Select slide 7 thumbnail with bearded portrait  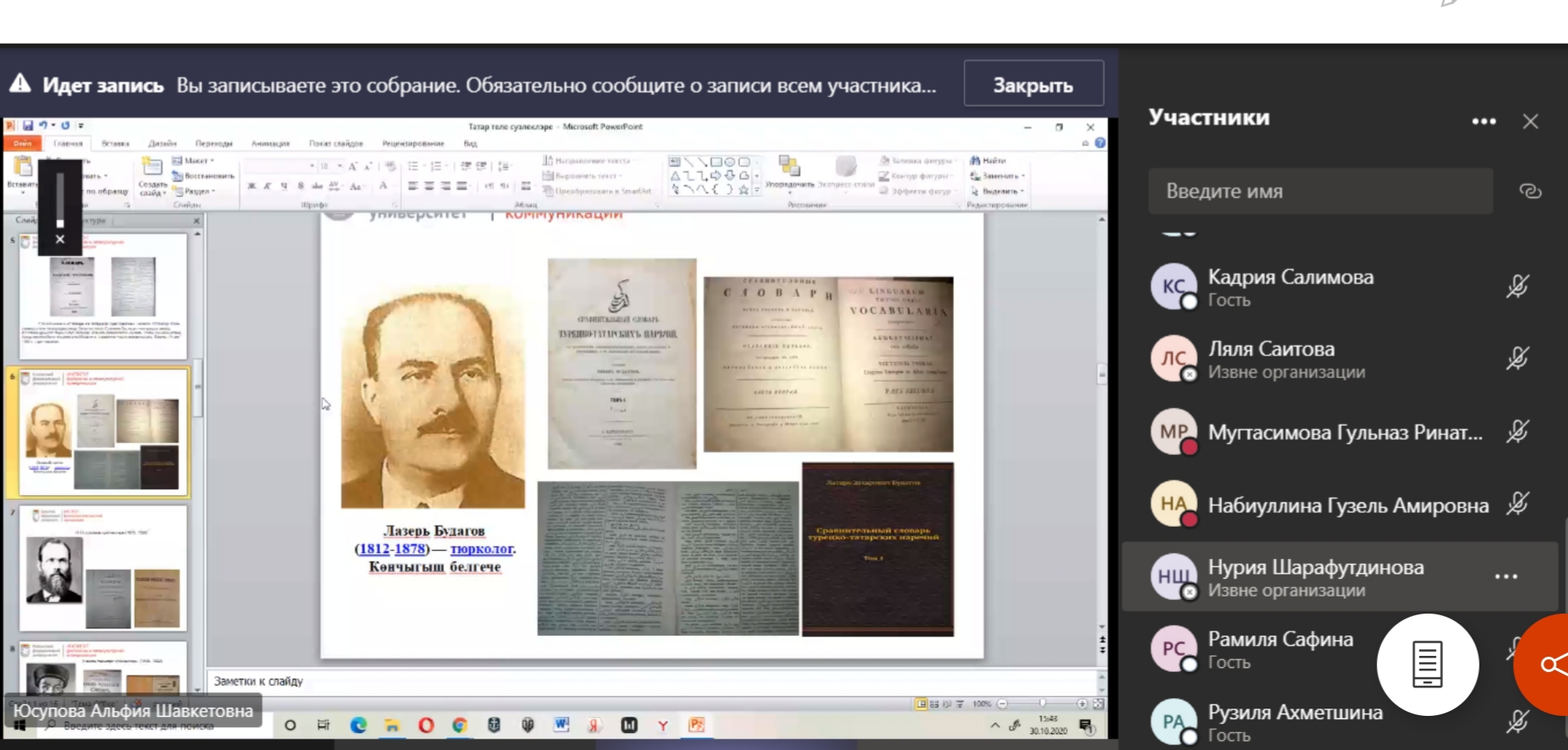103,567
